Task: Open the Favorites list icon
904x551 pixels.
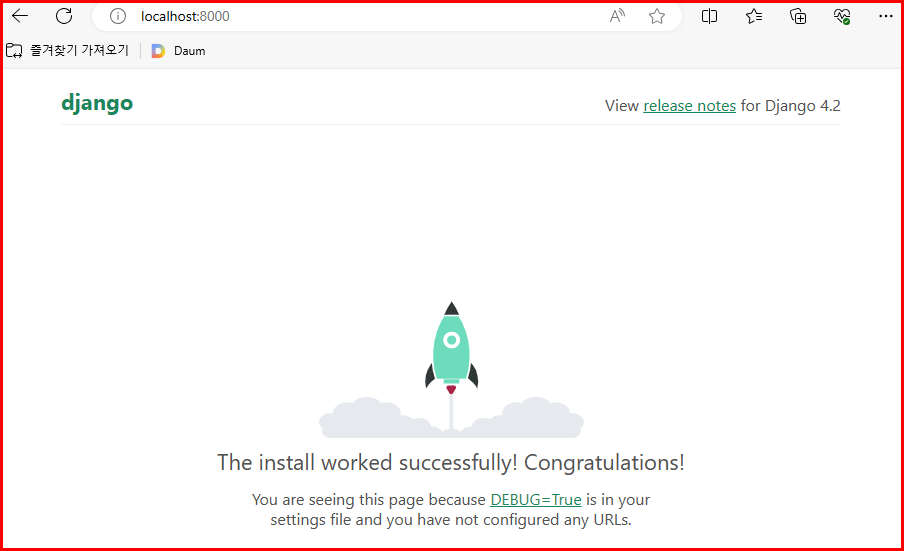Action: 754,16
